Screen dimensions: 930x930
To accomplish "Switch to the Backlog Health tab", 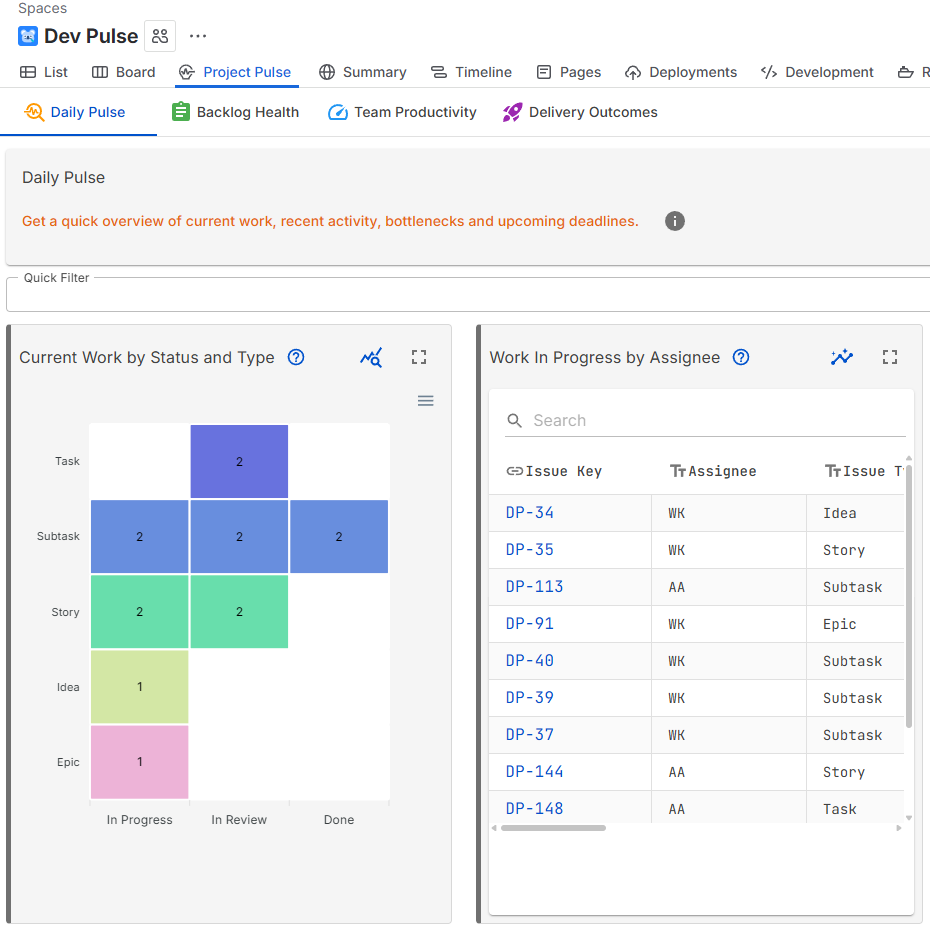I will click(236, 112).
